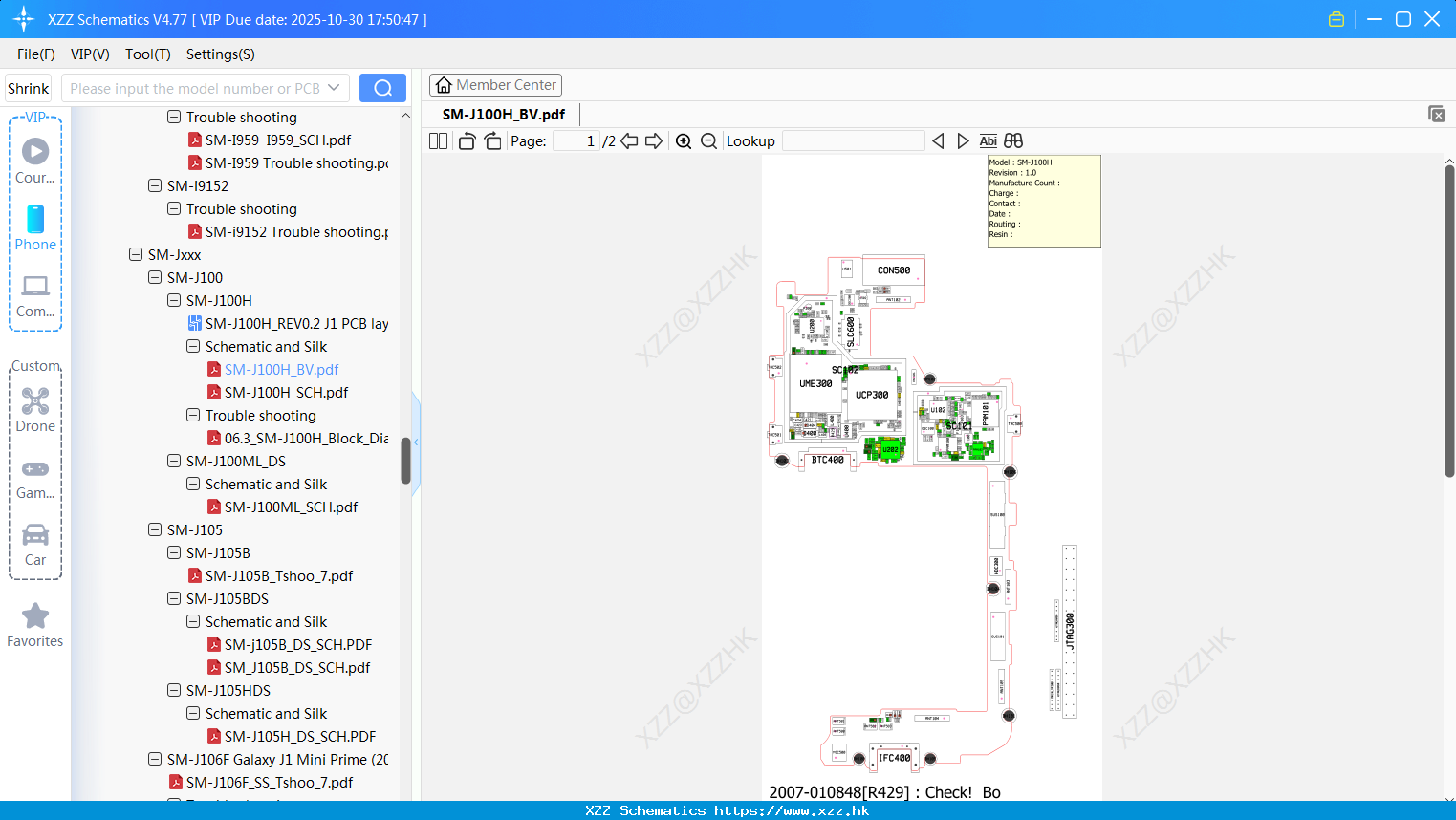Screen dimensions: 1456x820
Task: Go to the previous page arrow
Action: 629,141
